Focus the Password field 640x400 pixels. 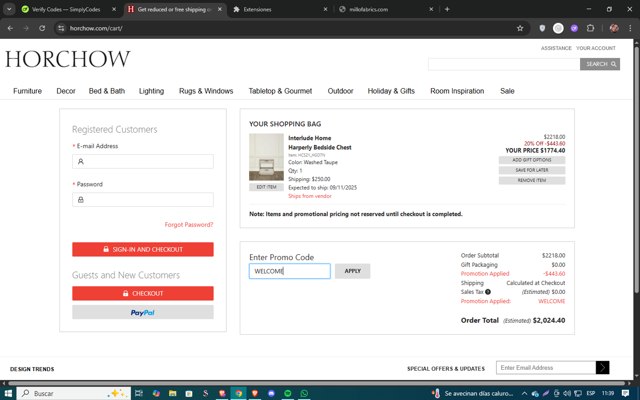pyautogui.click(x=143, y=200)
